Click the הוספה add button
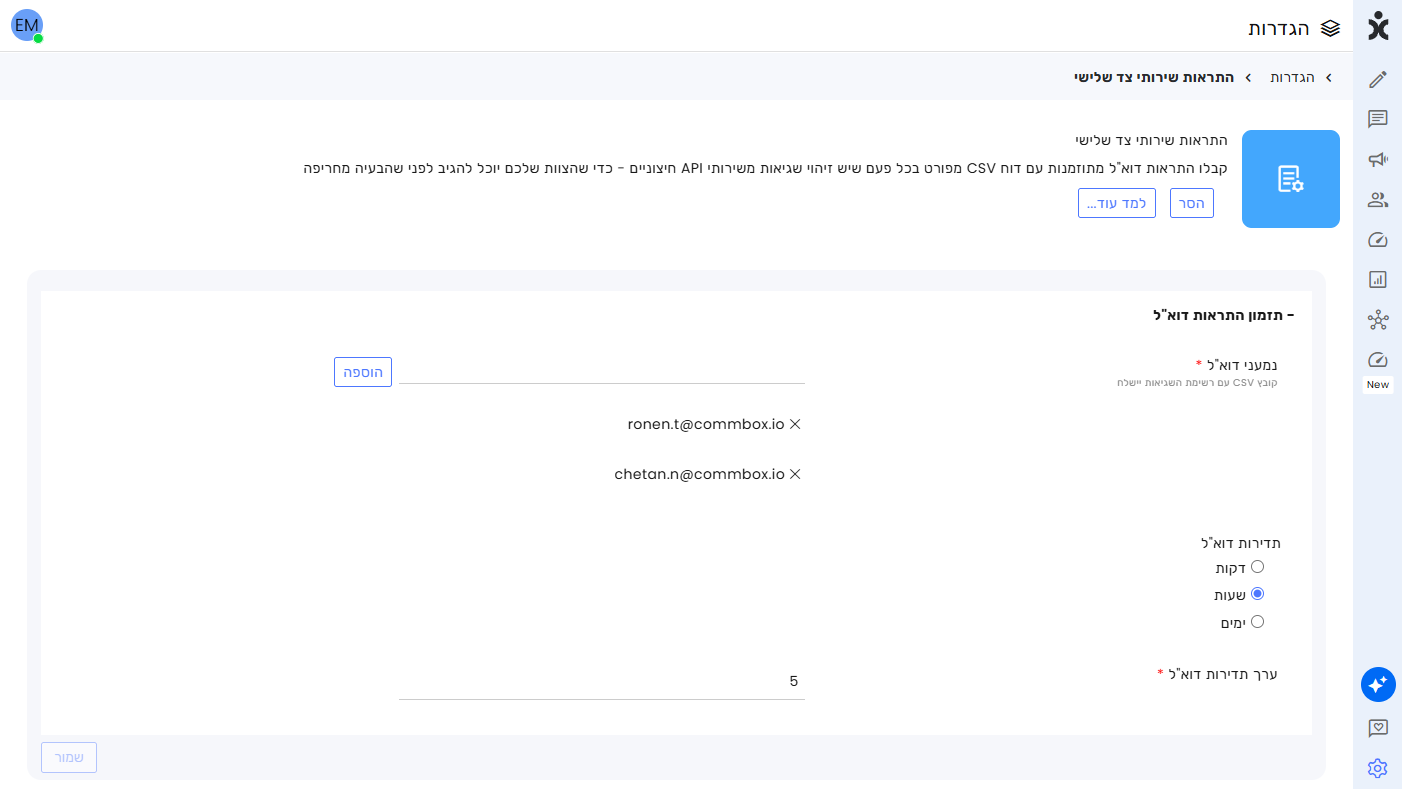Screen dimensions: 1402x790 coord(363,371)
